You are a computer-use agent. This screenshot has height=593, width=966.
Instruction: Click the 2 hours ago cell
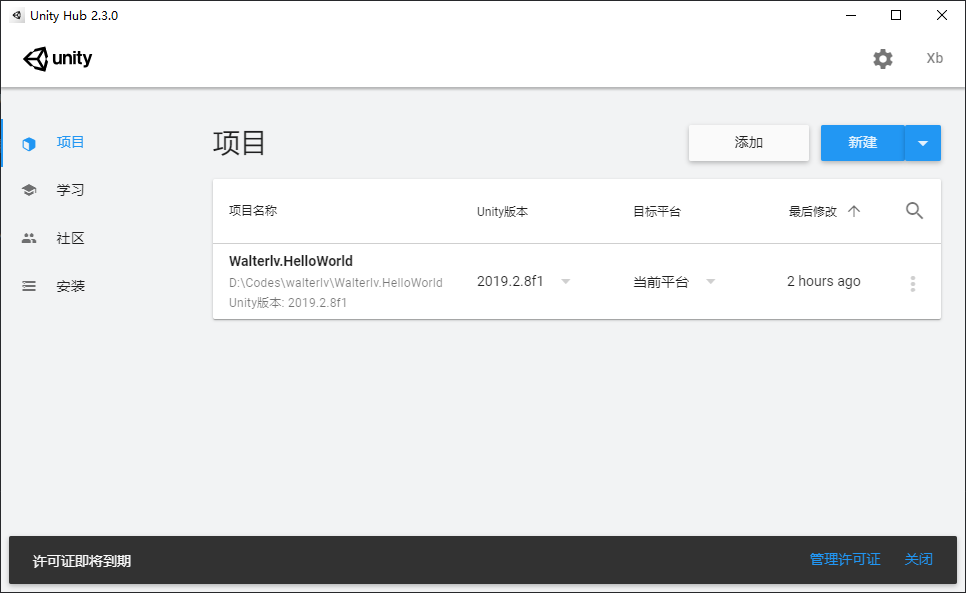click(x=824, y=281)
